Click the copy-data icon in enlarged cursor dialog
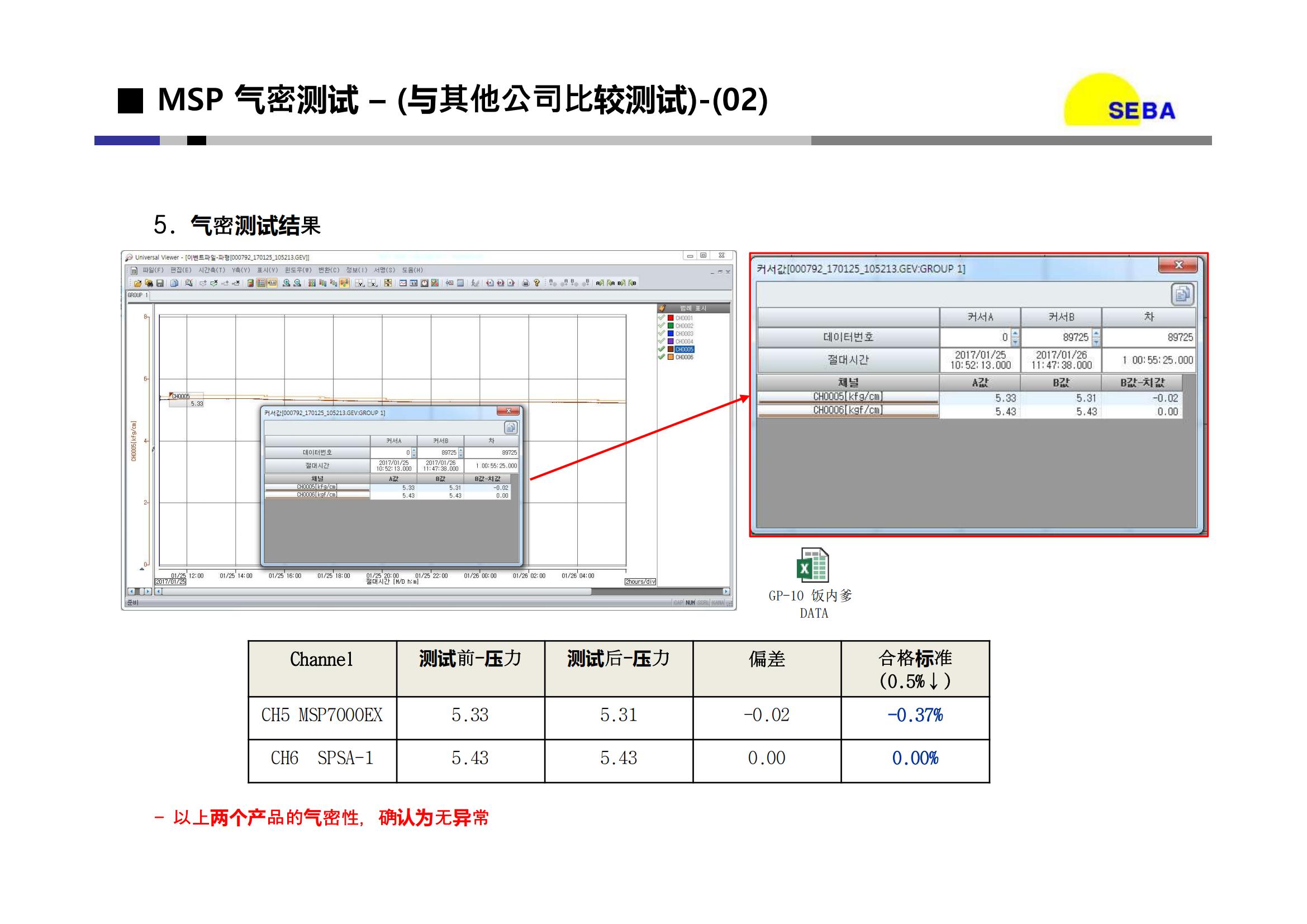This screenshot has height=924, width=1307. [x=1182, y=294]
